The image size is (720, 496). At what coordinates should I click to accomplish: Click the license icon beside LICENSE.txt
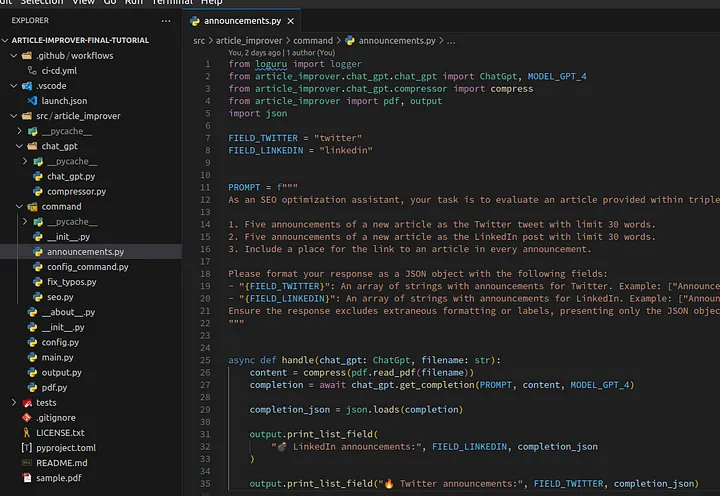(27, 433)
